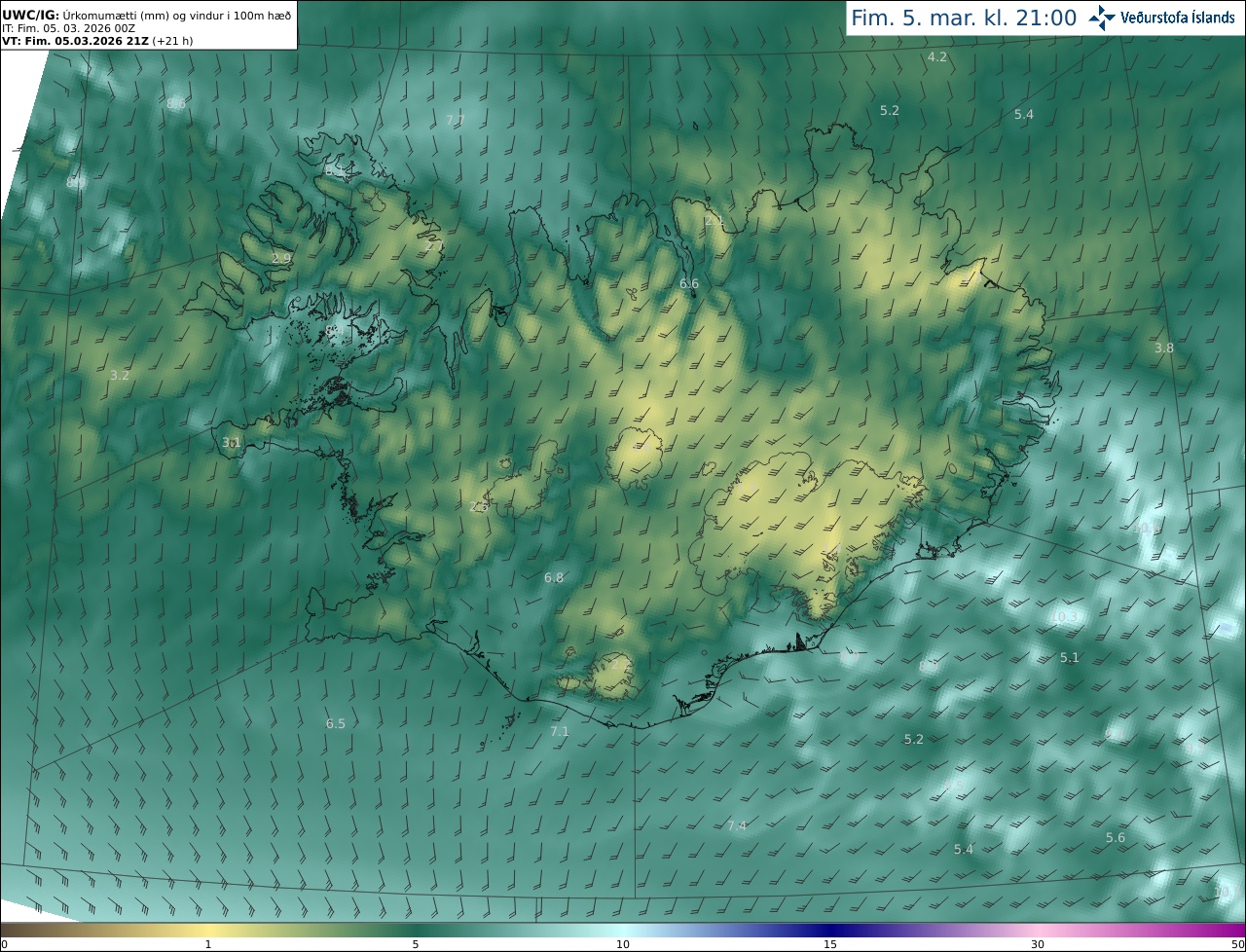This screenshot has height=952, width=1246.
Task: Click the 3.8 value east of Iceland
Action: [1163, 348]
